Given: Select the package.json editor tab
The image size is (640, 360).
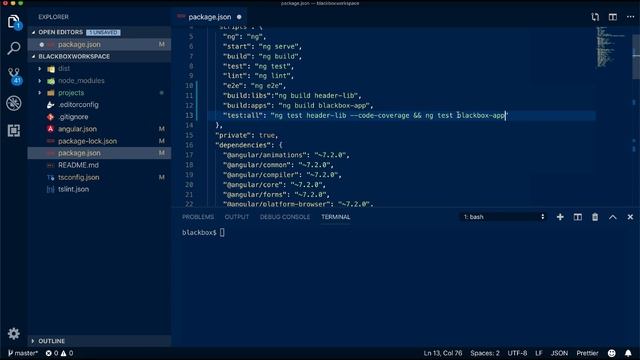Looking at the screenshot, I should (x=210, y=17).
